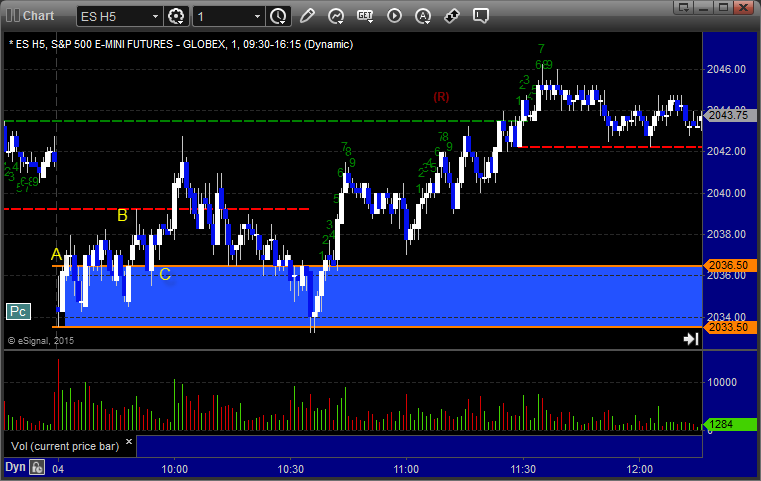Screen dimensions: 761x481
Task: Click the window docking menu icon
Action: 684,7
